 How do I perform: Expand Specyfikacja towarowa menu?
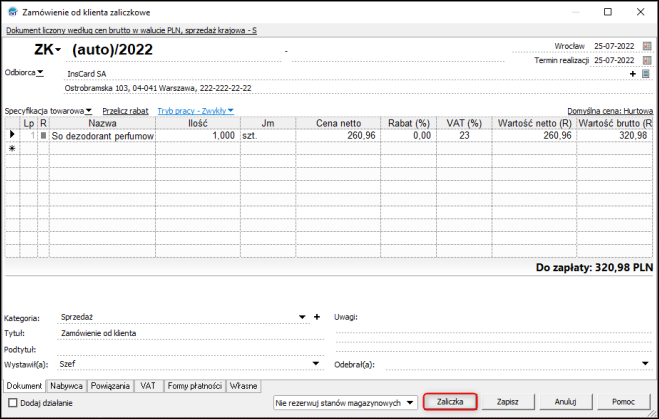(88, 111)
